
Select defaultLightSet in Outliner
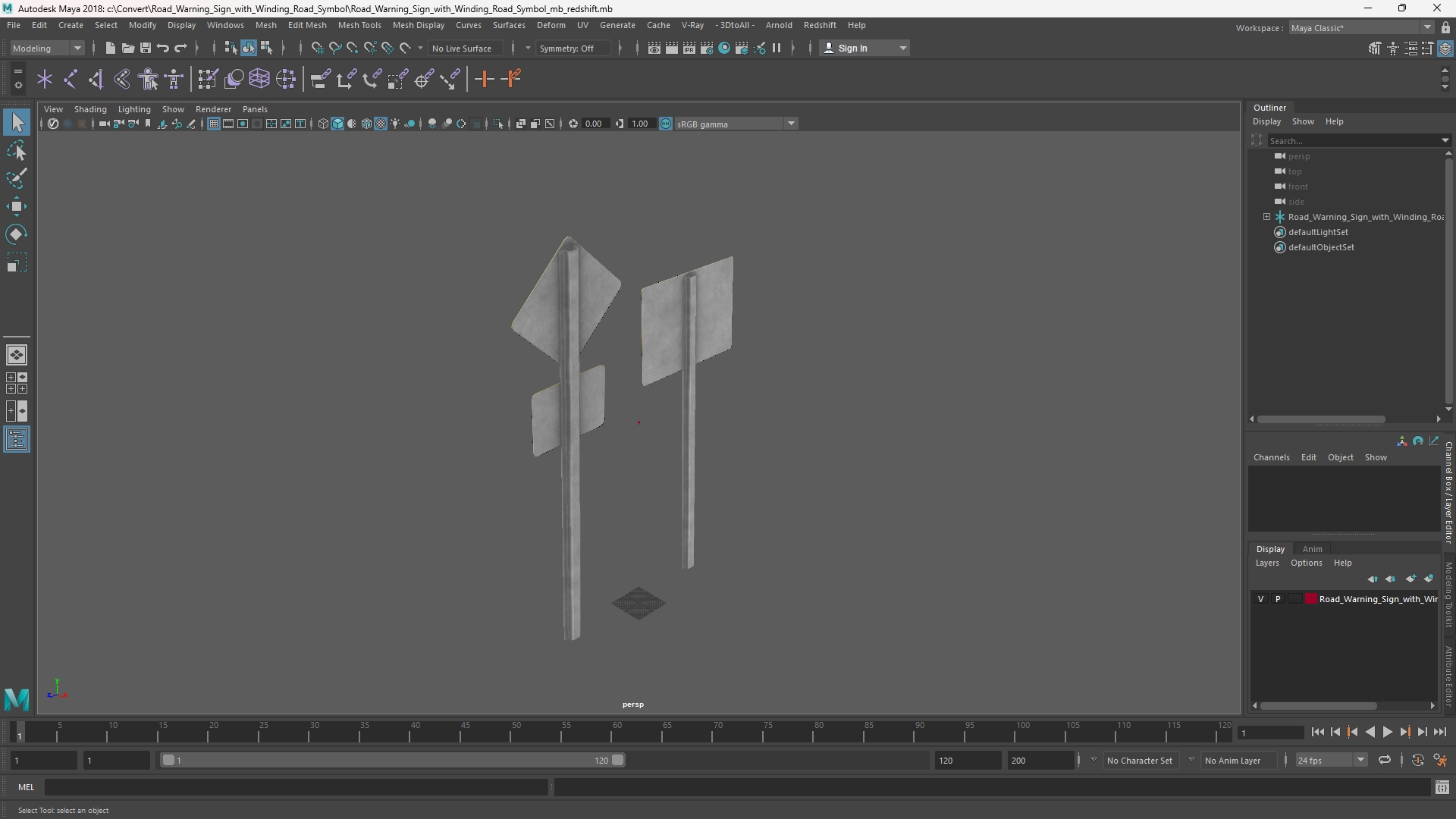(x=1318, y=232)
